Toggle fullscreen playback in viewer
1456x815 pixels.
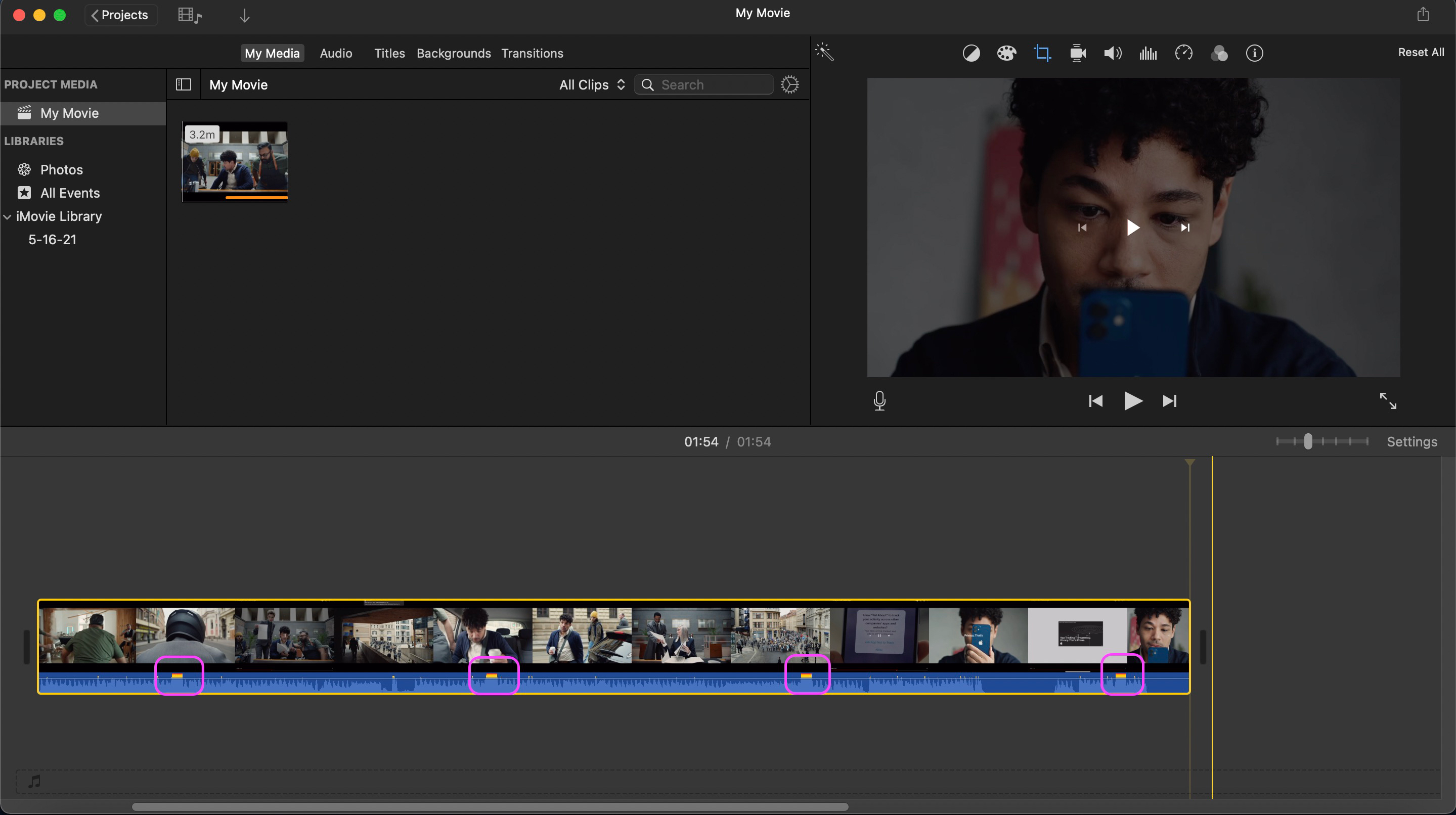[1388, 400]
